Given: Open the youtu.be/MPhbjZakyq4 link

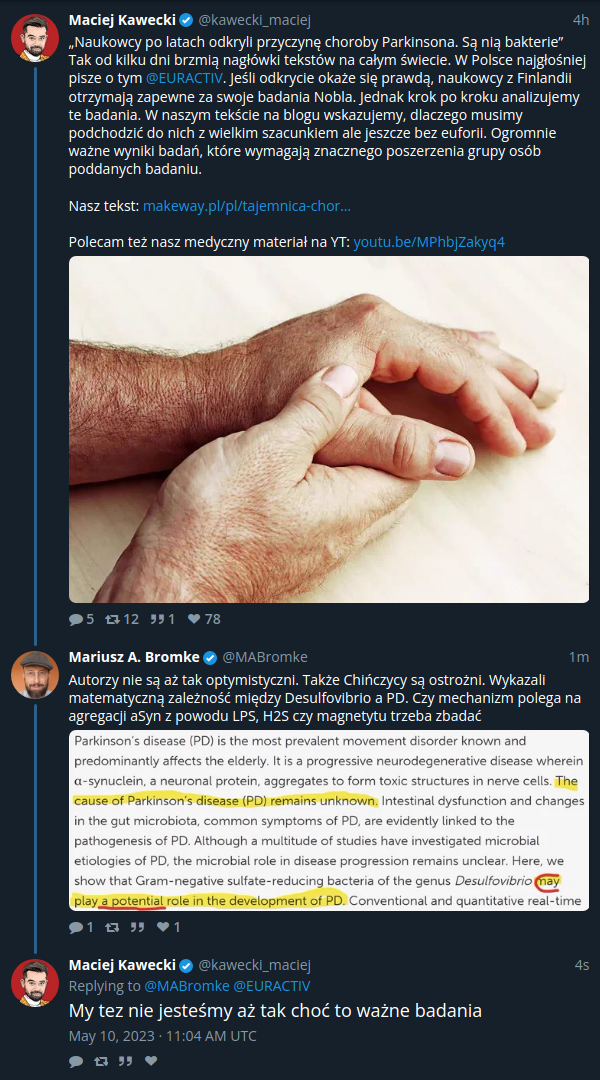Looking at the screenshot, I should click(x=429, y=242).
